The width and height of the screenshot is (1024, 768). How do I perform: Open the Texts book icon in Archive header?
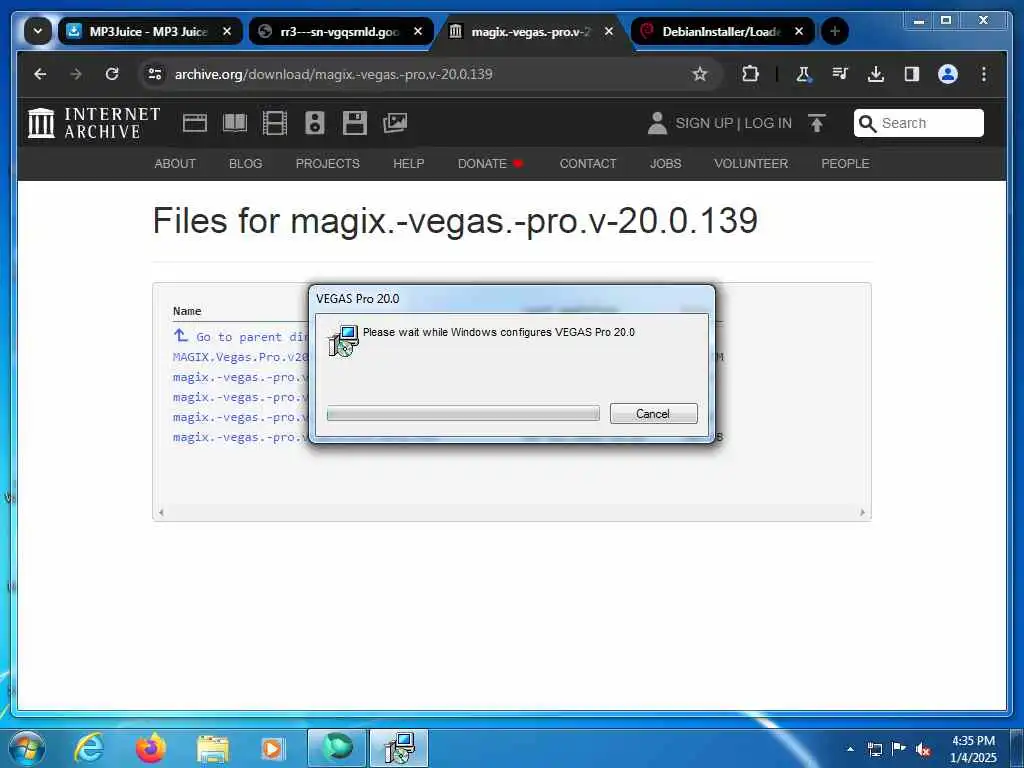234,123
